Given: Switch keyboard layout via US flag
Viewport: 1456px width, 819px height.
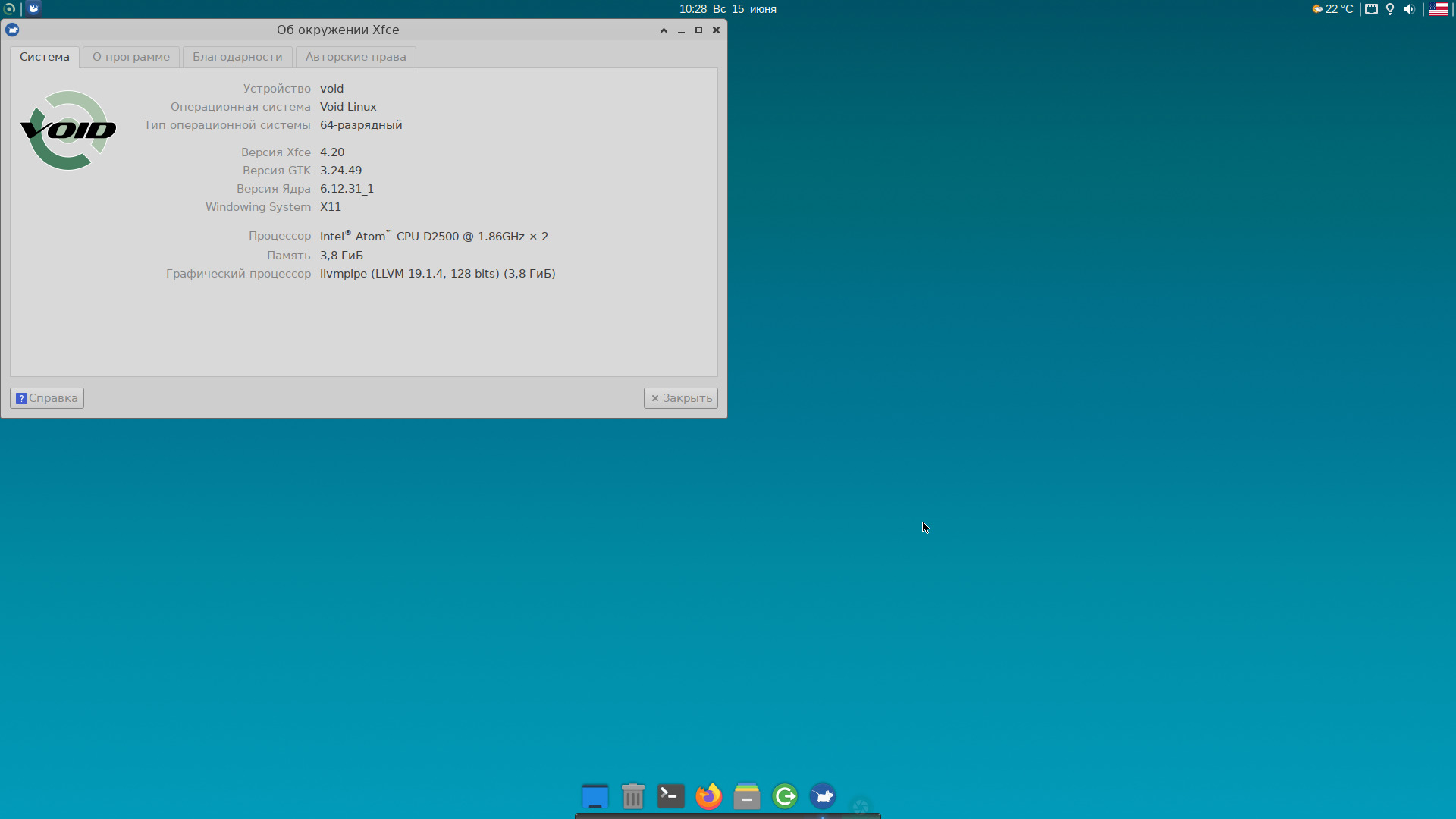Looking at the screenshot, I should 1438,9.
